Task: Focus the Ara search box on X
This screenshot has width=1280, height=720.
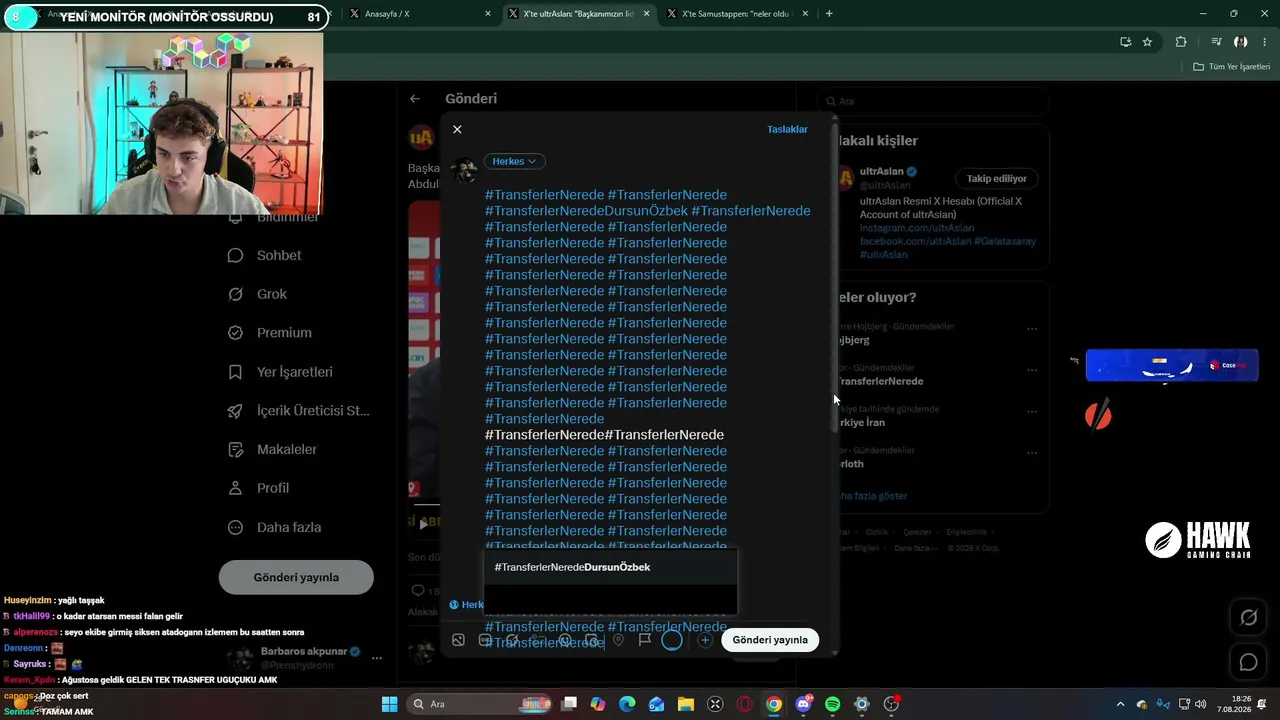Action: [933, 101]
